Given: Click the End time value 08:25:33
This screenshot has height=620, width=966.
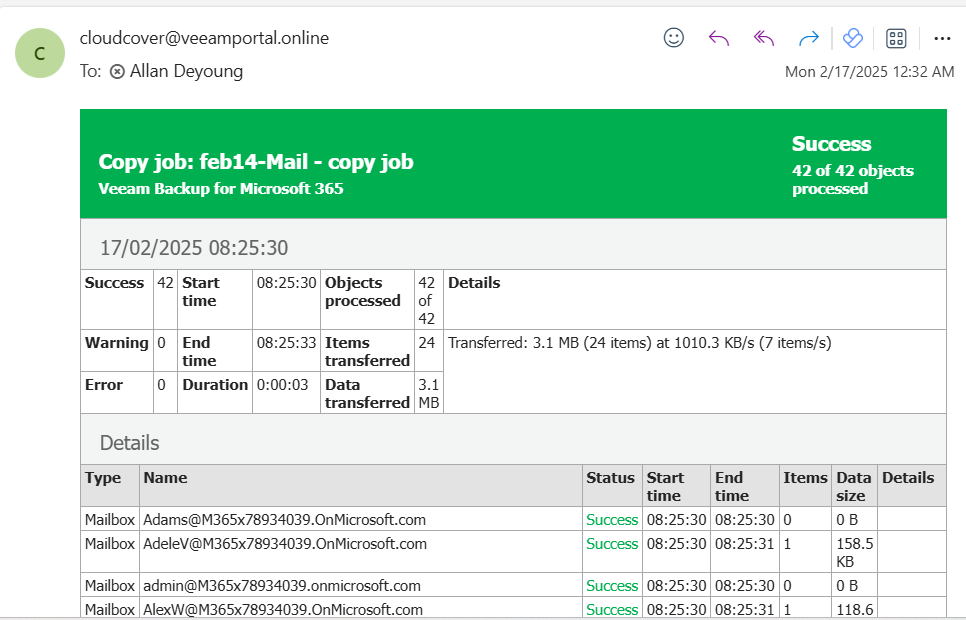Looking at the screenshot, I should click(x=286, y=343).
